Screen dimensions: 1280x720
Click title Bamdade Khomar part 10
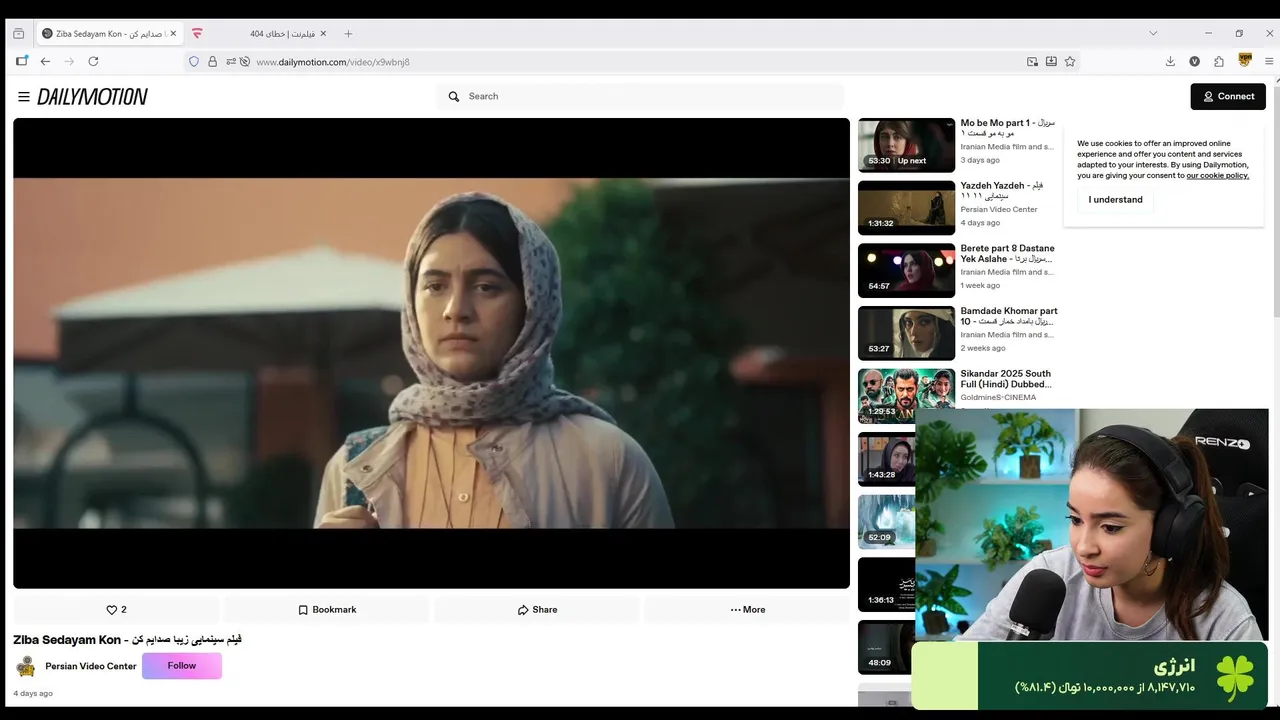point(1009,316)
